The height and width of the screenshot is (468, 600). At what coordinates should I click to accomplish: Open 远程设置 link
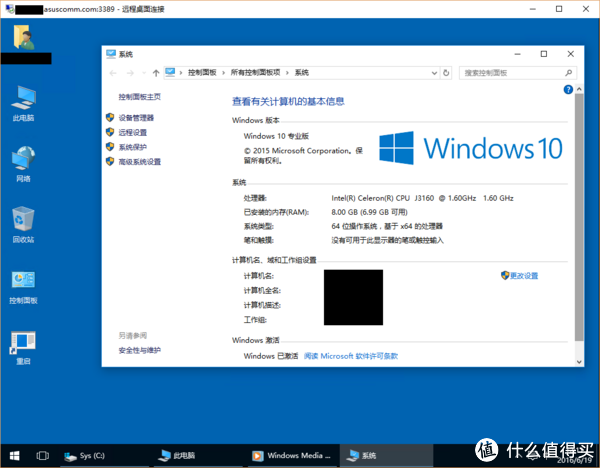tap(132, 132)
